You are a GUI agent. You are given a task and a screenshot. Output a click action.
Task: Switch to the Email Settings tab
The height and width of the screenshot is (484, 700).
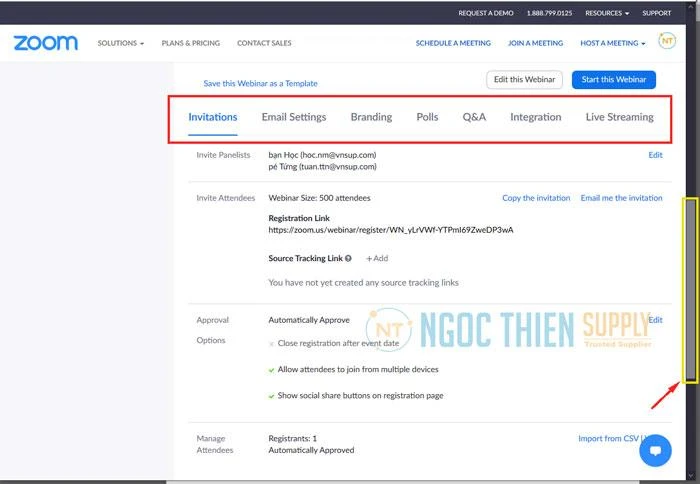click(293, 117)
